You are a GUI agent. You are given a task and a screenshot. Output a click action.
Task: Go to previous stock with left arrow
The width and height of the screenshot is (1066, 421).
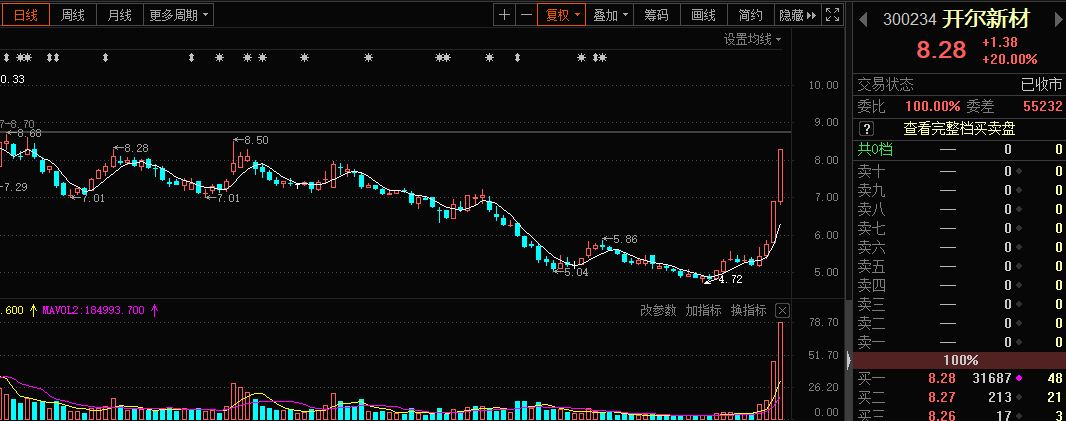(x=863, y=18)
